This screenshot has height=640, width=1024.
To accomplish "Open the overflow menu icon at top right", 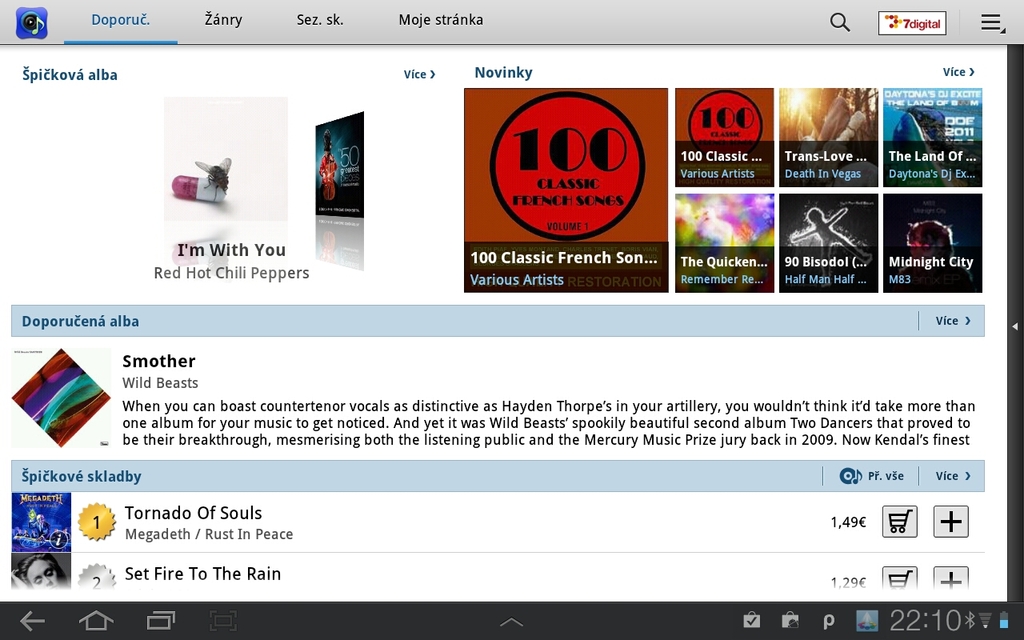I will coord(992,23).
